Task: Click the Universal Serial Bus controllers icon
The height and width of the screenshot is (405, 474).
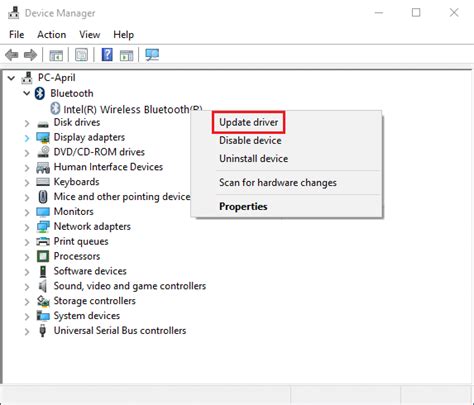Action: tap(42, 331)
